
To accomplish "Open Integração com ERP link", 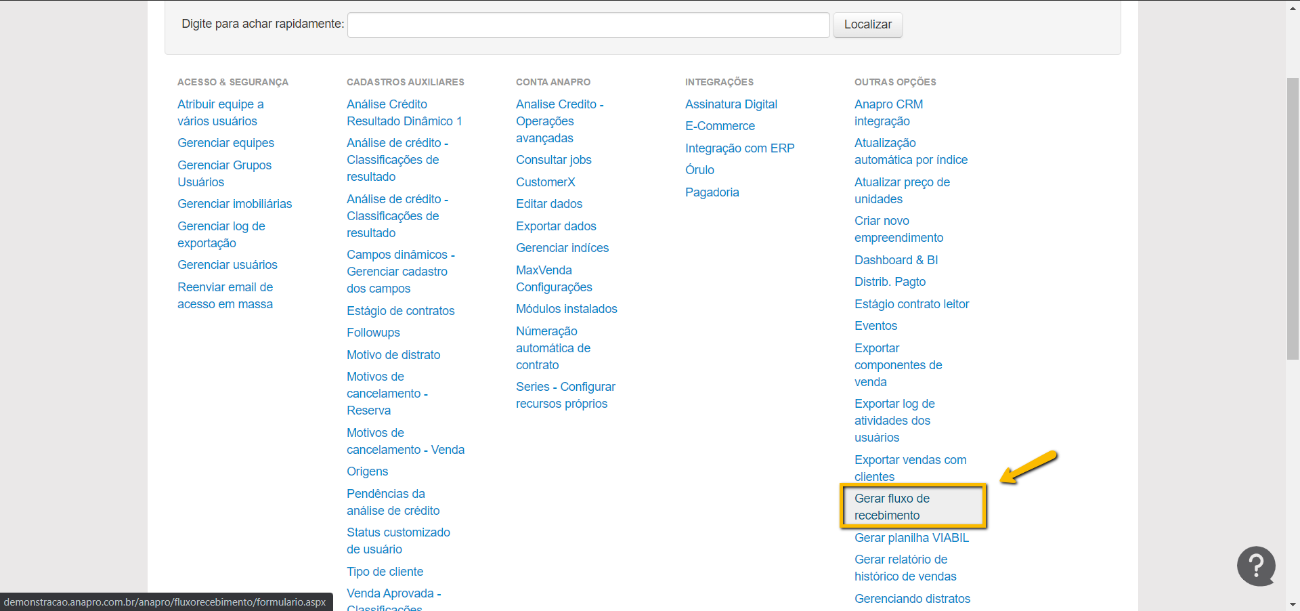I will [x=740, y=148].
